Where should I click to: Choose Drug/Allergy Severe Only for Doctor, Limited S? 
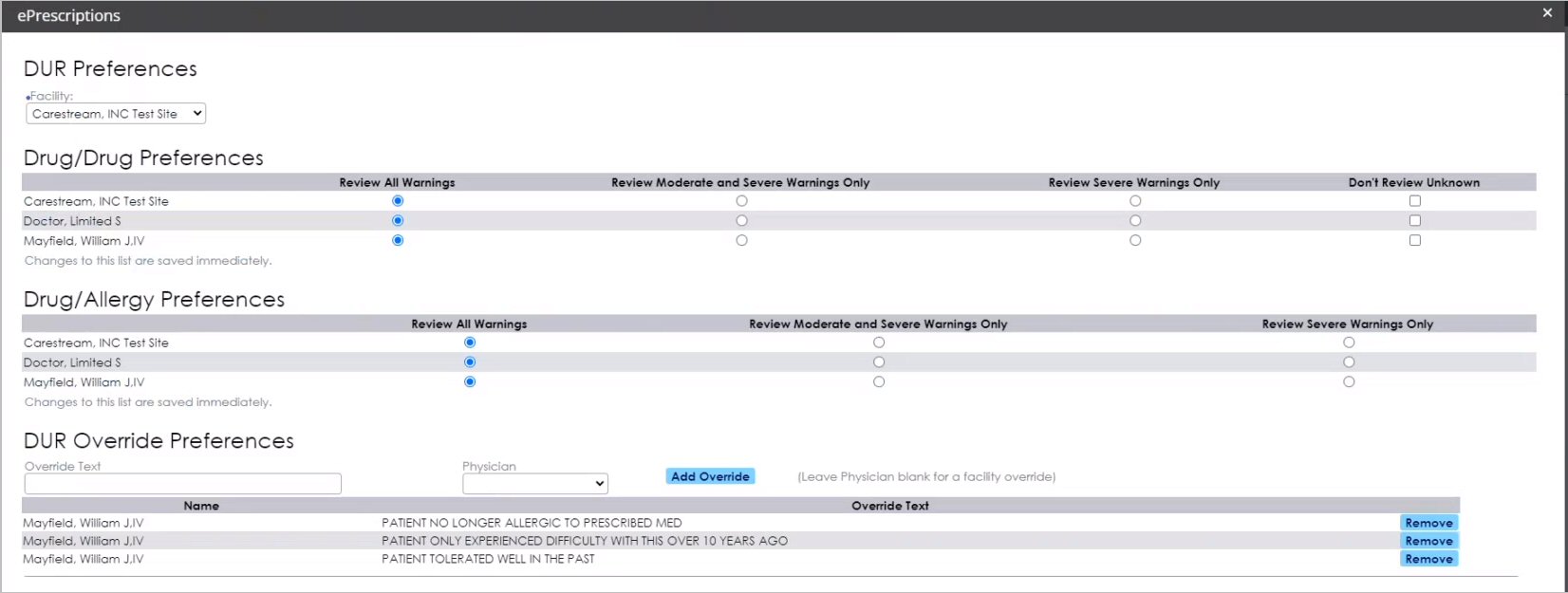click(1349, 362)
